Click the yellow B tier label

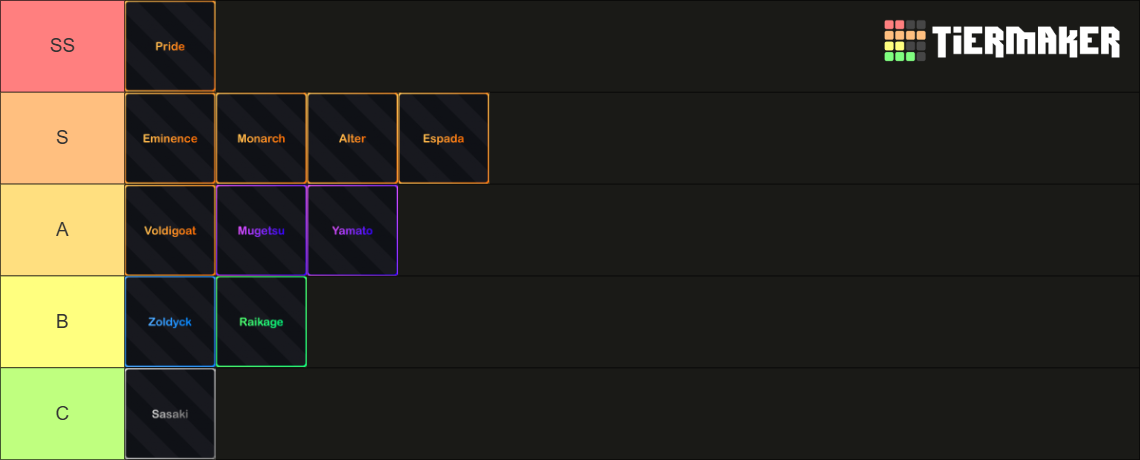coord(63,322)
